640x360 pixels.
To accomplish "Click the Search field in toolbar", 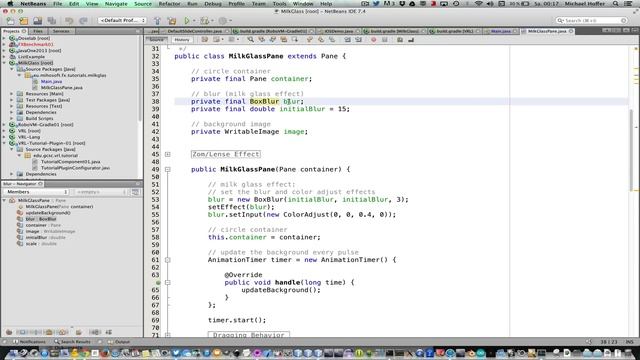I will click(592, 20).
